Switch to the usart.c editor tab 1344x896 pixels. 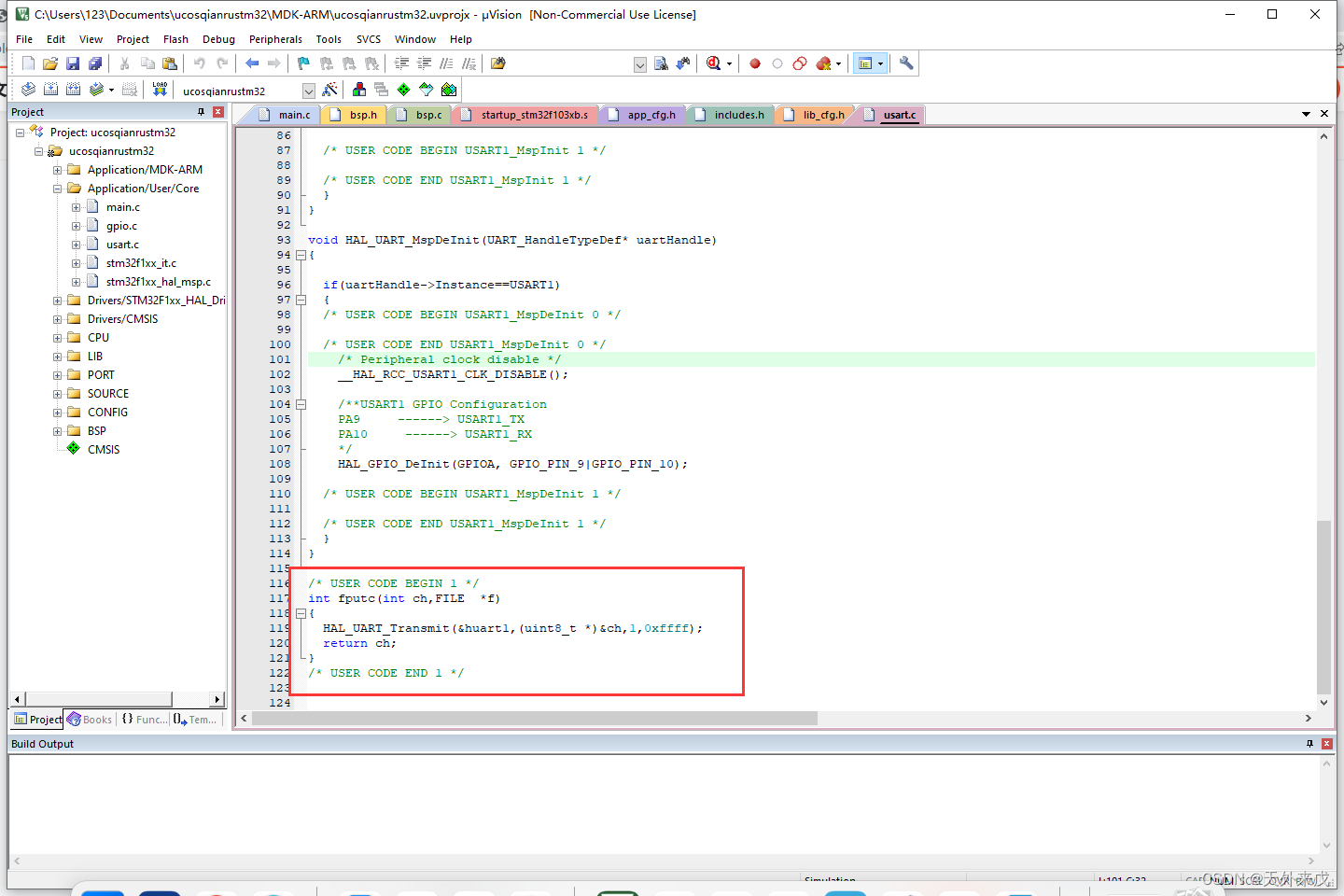point(898,114)
